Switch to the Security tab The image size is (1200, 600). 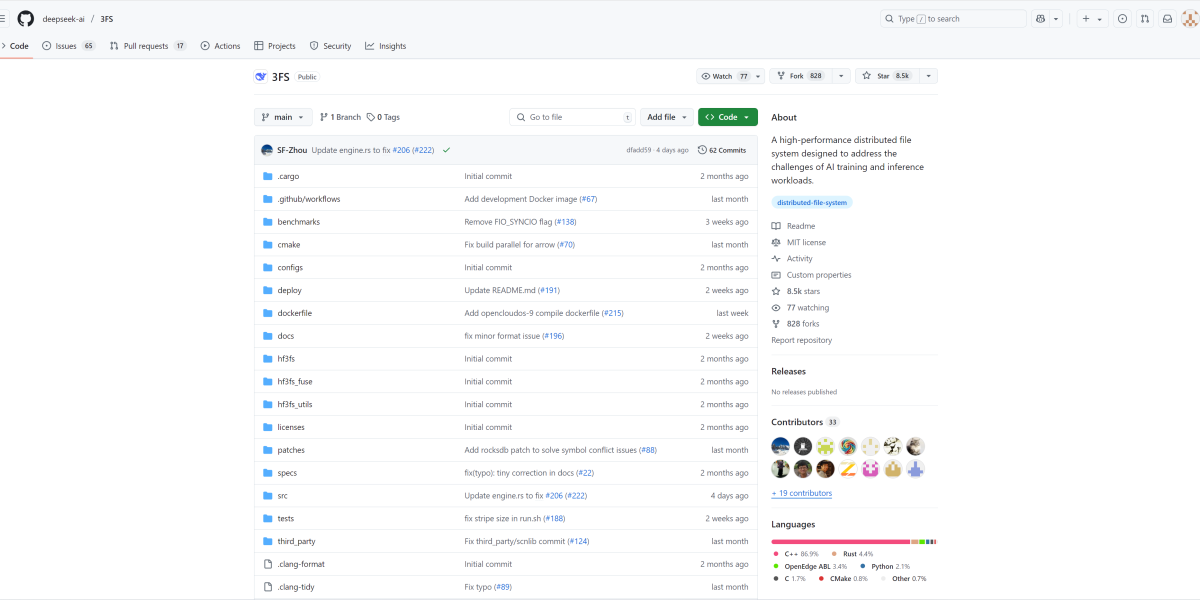(x=330, y=46)
